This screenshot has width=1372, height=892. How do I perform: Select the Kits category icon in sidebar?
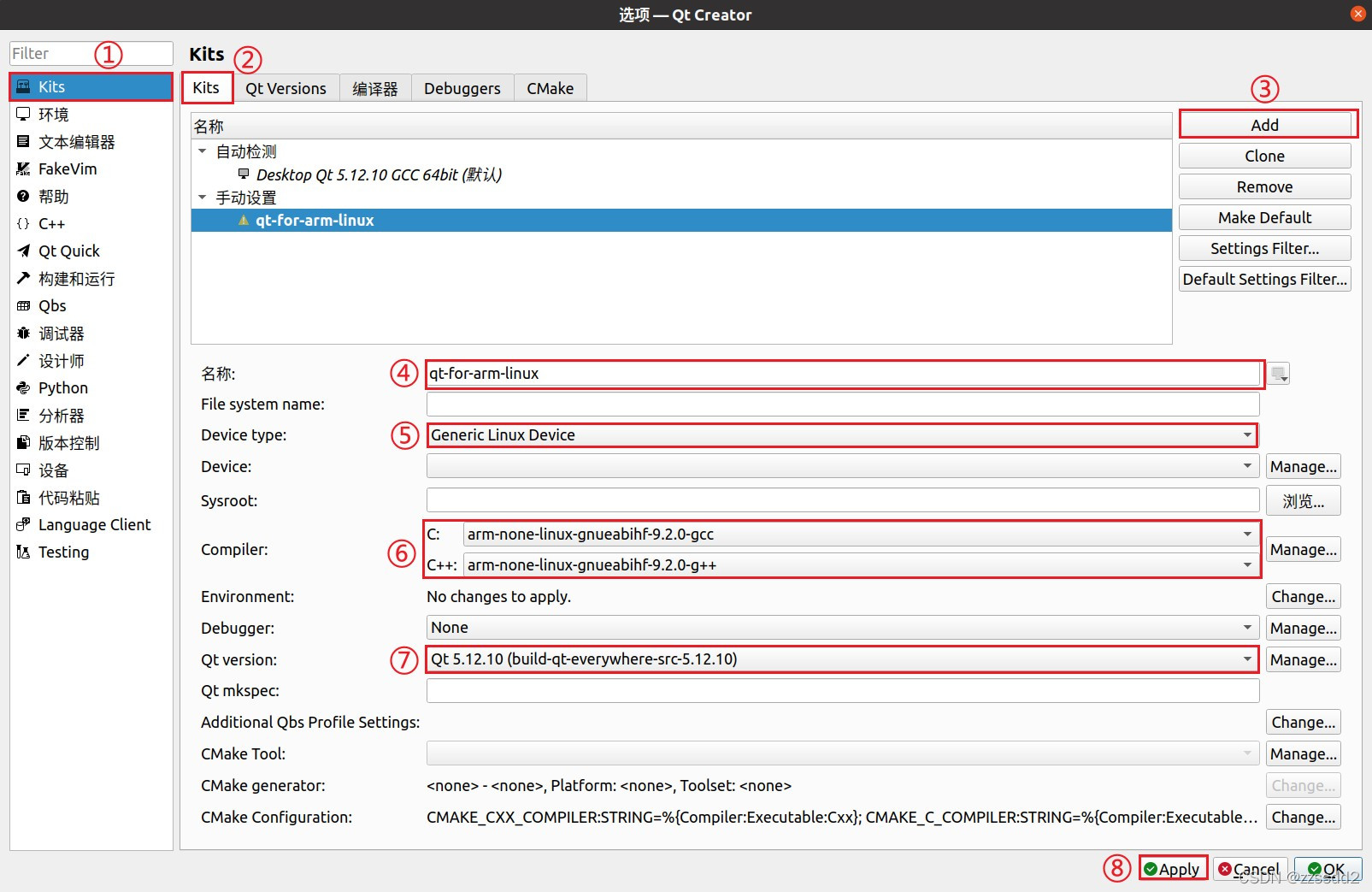pyautogui.click(x=23, y=86)
